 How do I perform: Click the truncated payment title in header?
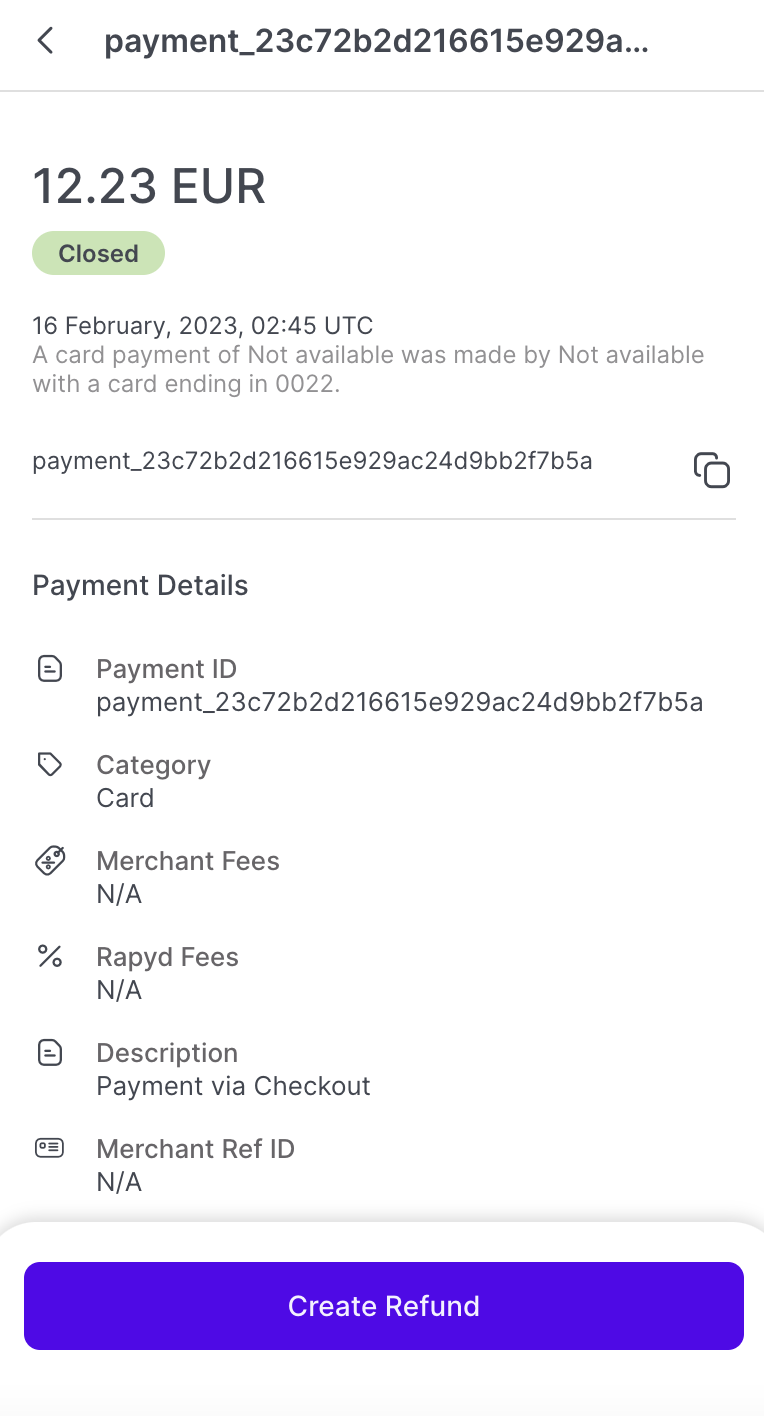click(376, 42)
